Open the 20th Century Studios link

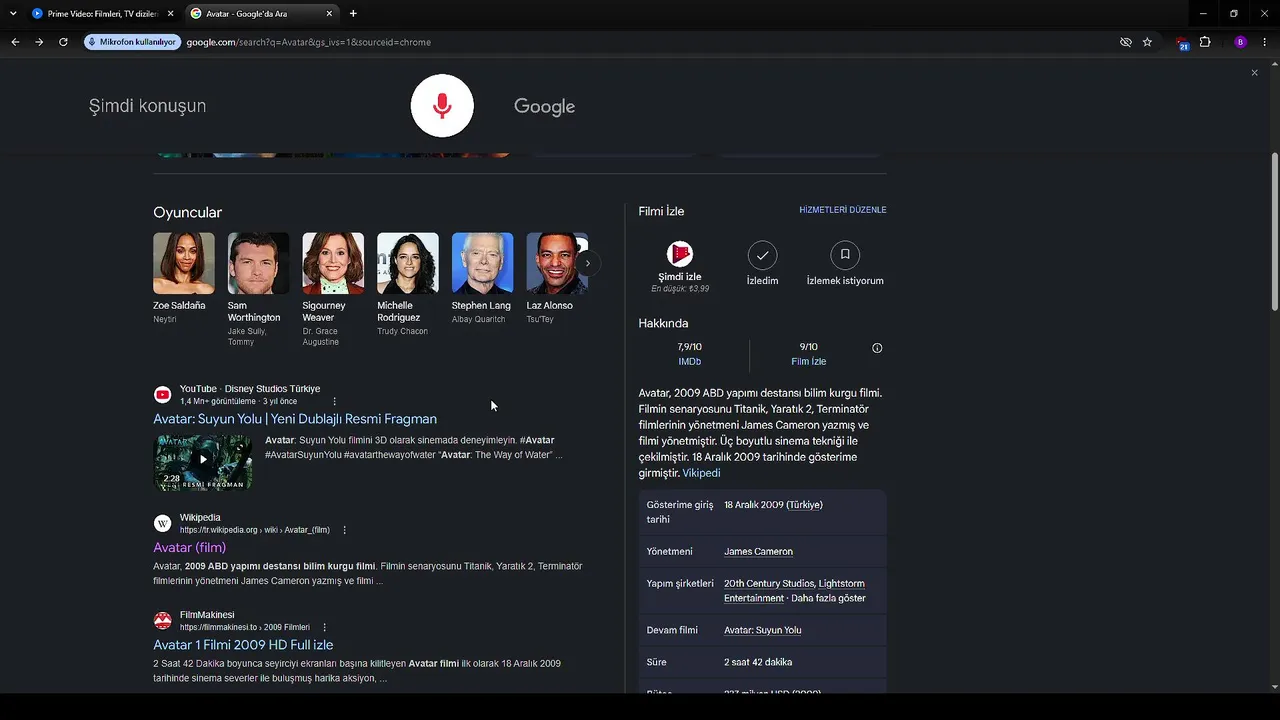click(769, 584)
